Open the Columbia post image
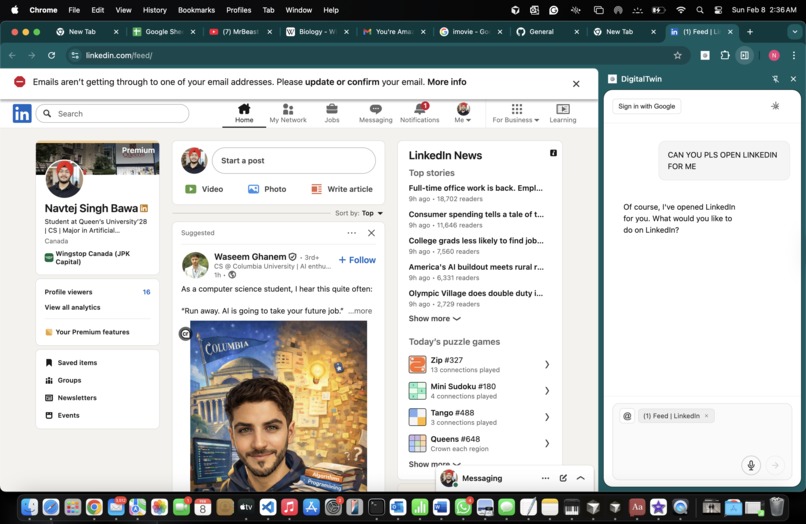The width and height of the screenshot is (806, 524). pyautogui.click(x=279, y=406)
